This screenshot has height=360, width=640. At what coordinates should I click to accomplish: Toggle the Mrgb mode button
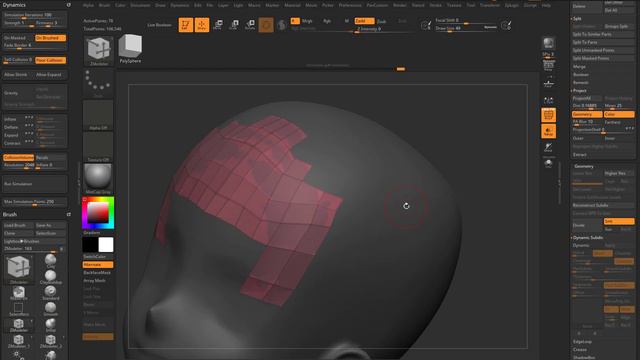point(308,21)
